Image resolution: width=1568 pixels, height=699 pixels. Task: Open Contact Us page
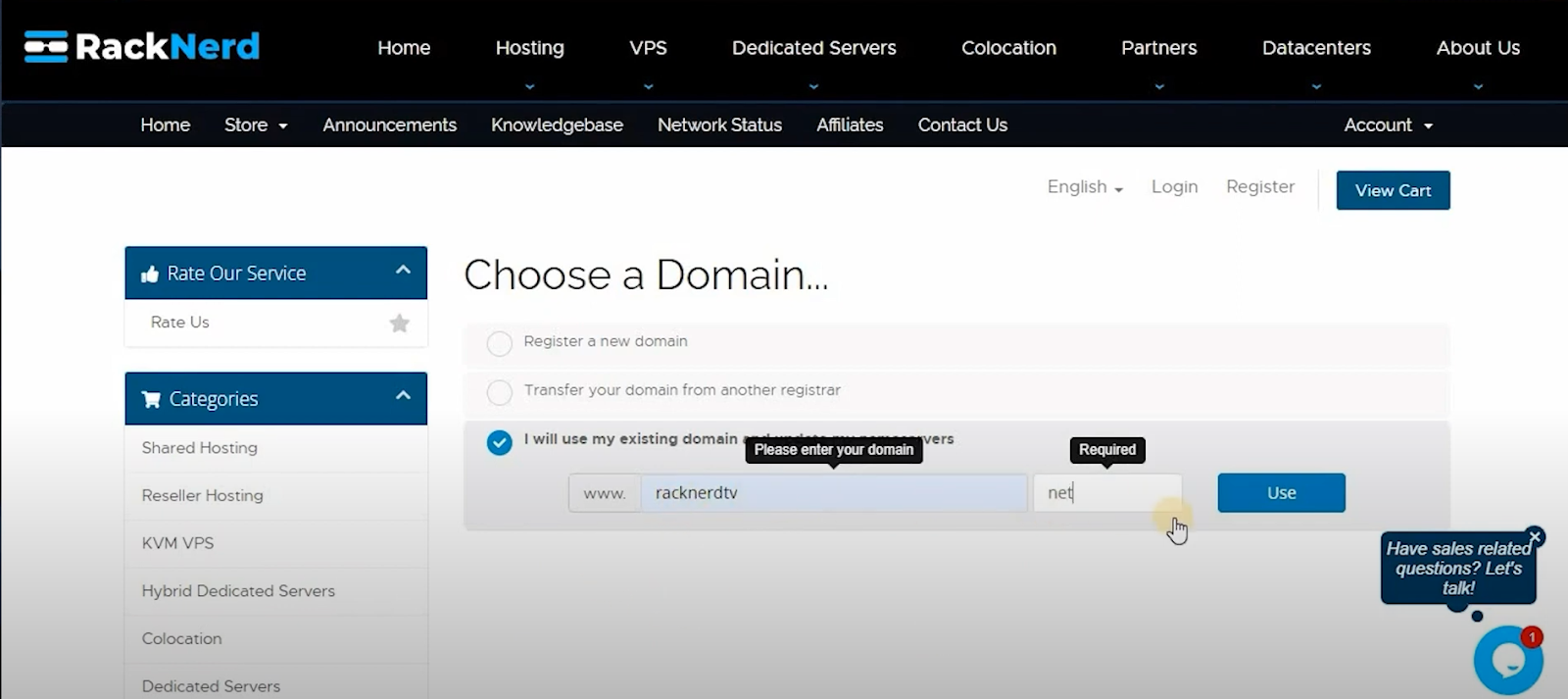click(x=962, y=125)
